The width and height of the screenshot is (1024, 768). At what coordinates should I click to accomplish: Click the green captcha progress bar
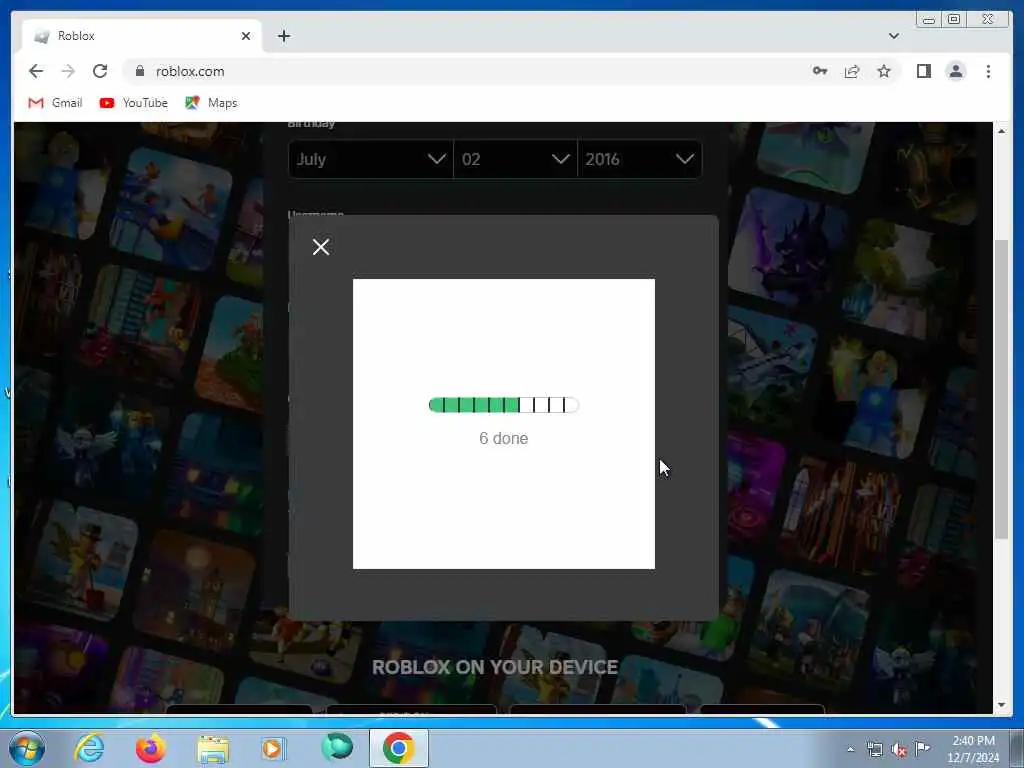tap(504, 405)
